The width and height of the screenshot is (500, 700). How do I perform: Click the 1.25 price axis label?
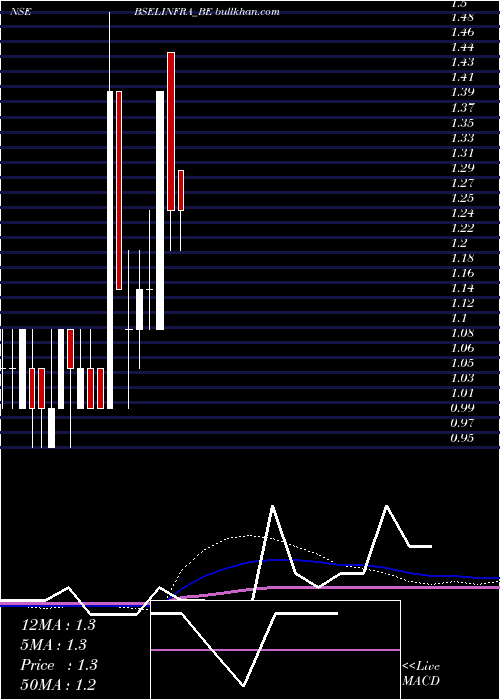[x=462, y=199]
